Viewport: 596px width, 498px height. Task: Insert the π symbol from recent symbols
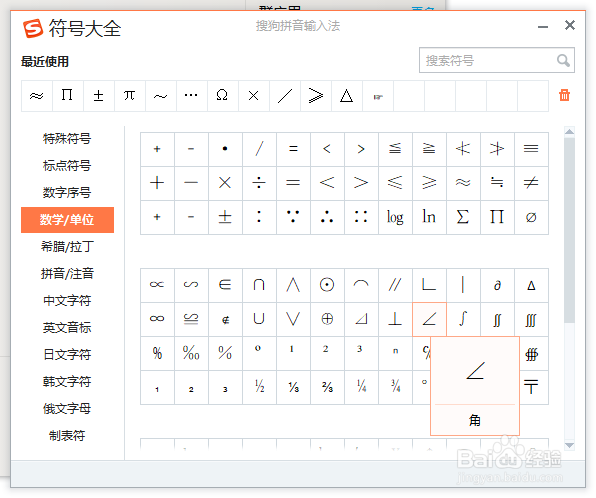click(x=129, y=95)
